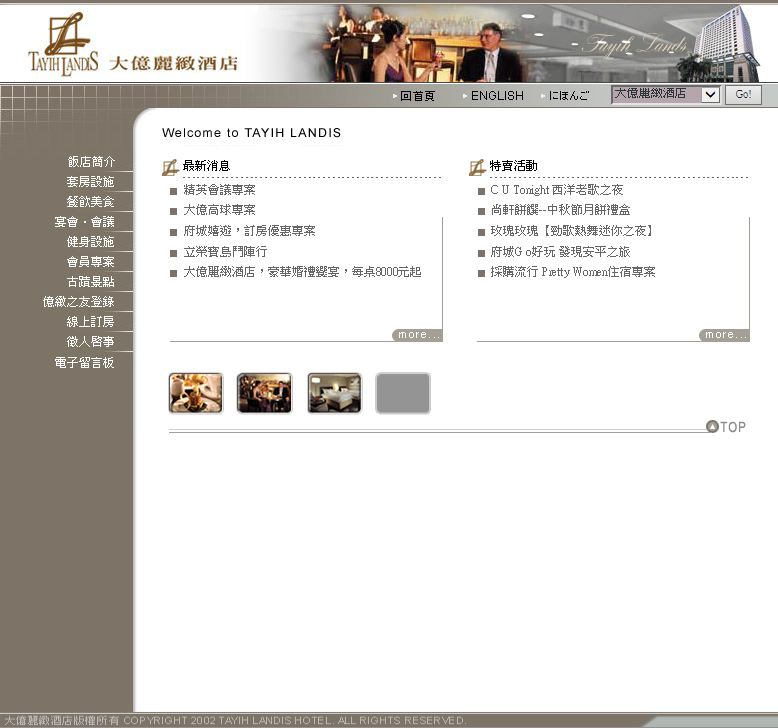Click the 大億麗緻酒店 header title
The height and width of the screenshot is (728, 778).
click(173, 64)
